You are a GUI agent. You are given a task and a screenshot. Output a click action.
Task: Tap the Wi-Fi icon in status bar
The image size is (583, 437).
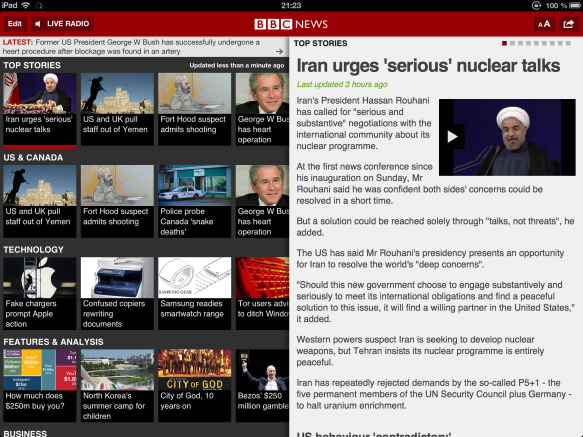(x=26, y=5)
